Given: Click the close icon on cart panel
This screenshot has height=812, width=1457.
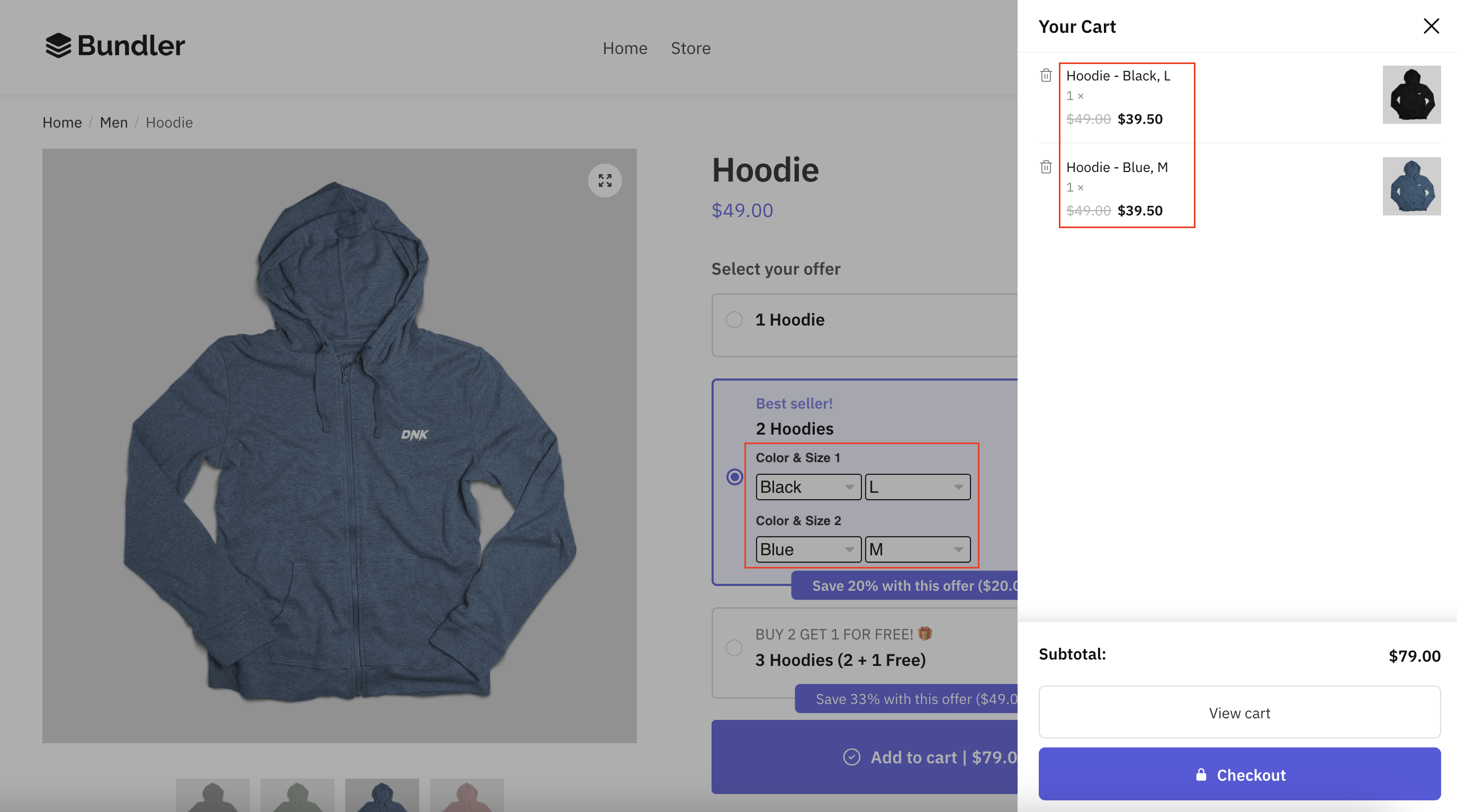Looking at the screenshot, I should tap(1432, 26).
